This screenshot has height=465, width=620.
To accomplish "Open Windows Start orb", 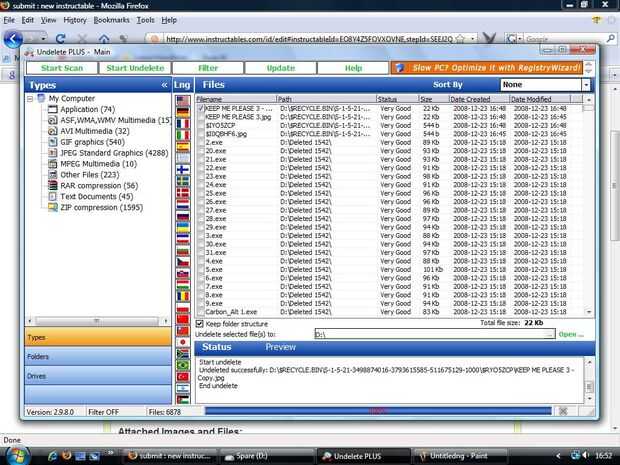I will pos(16,456).
